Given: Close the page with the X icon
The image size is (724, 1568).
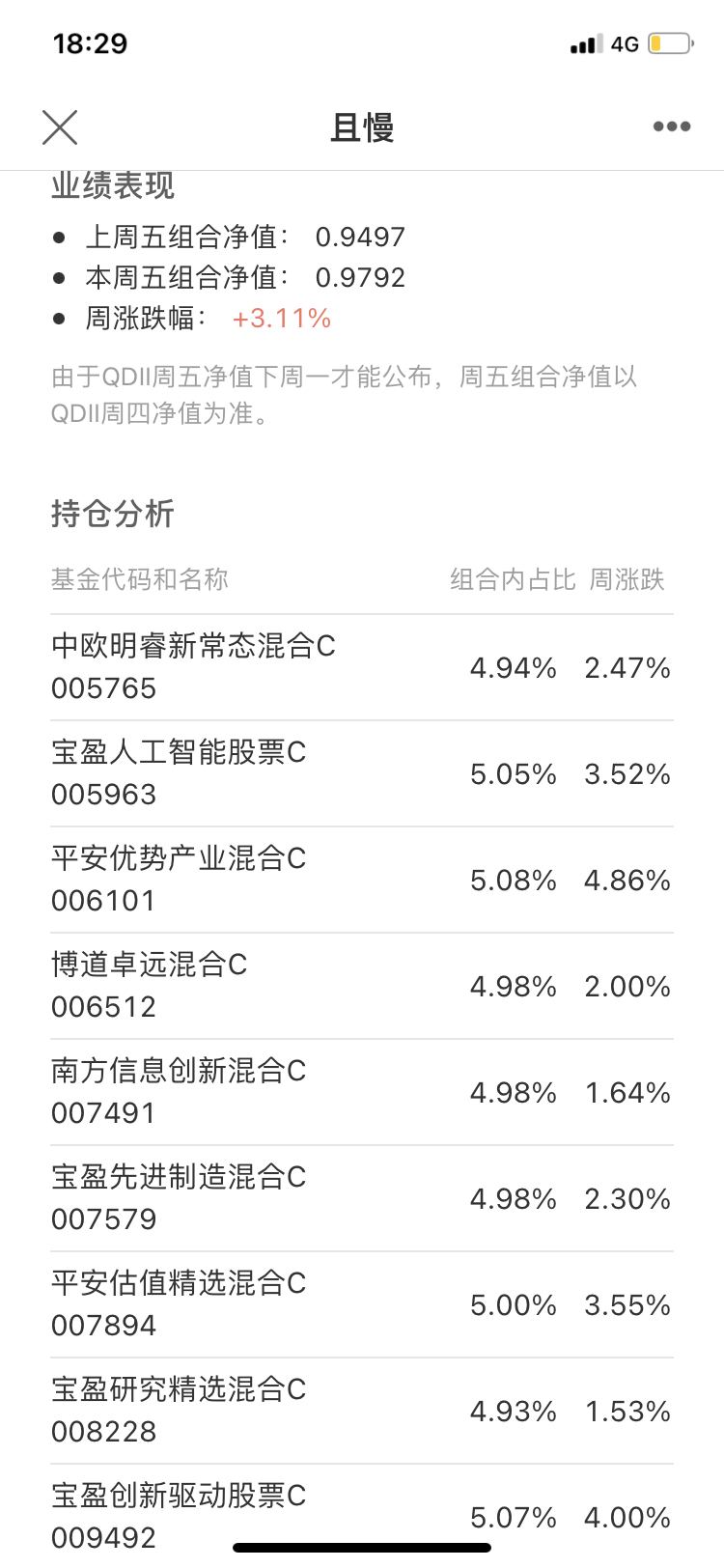Looking at the screenshot, I should (60, 126).
